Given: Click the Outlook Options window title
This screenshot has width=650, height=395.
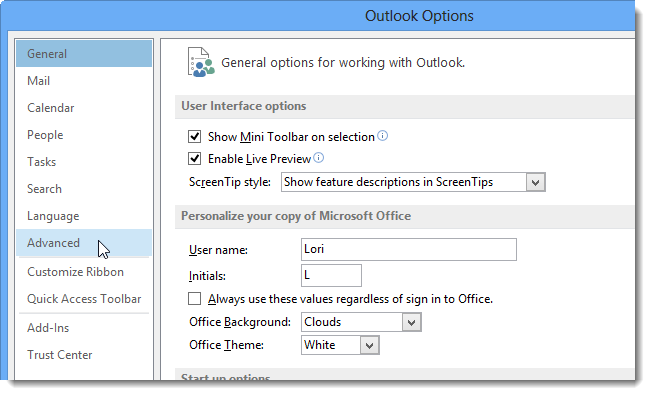Looking at the screenshot, I should tap(419, 16).
